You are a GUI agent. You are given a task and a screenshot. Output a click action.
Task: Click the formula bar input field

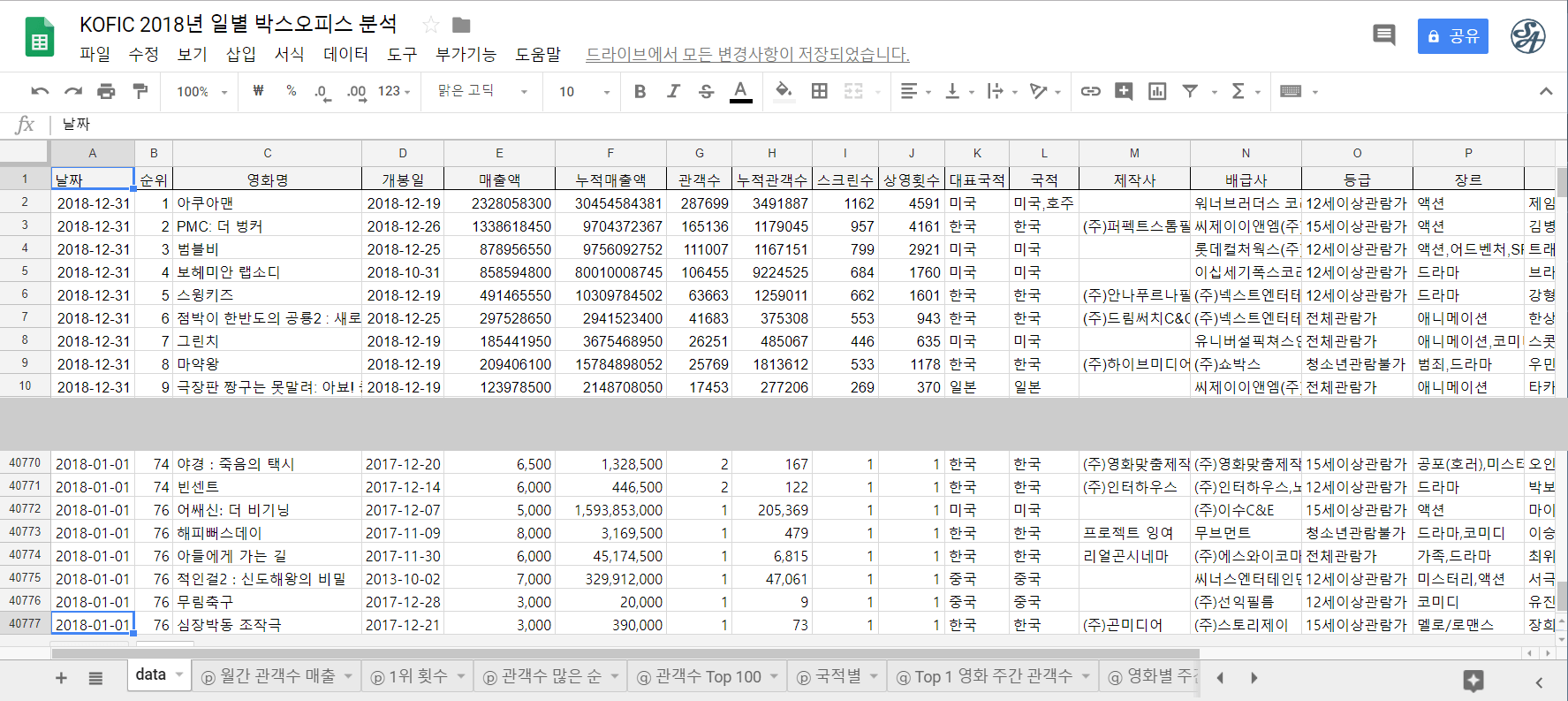pyautogui.click(x=795, y=125)
